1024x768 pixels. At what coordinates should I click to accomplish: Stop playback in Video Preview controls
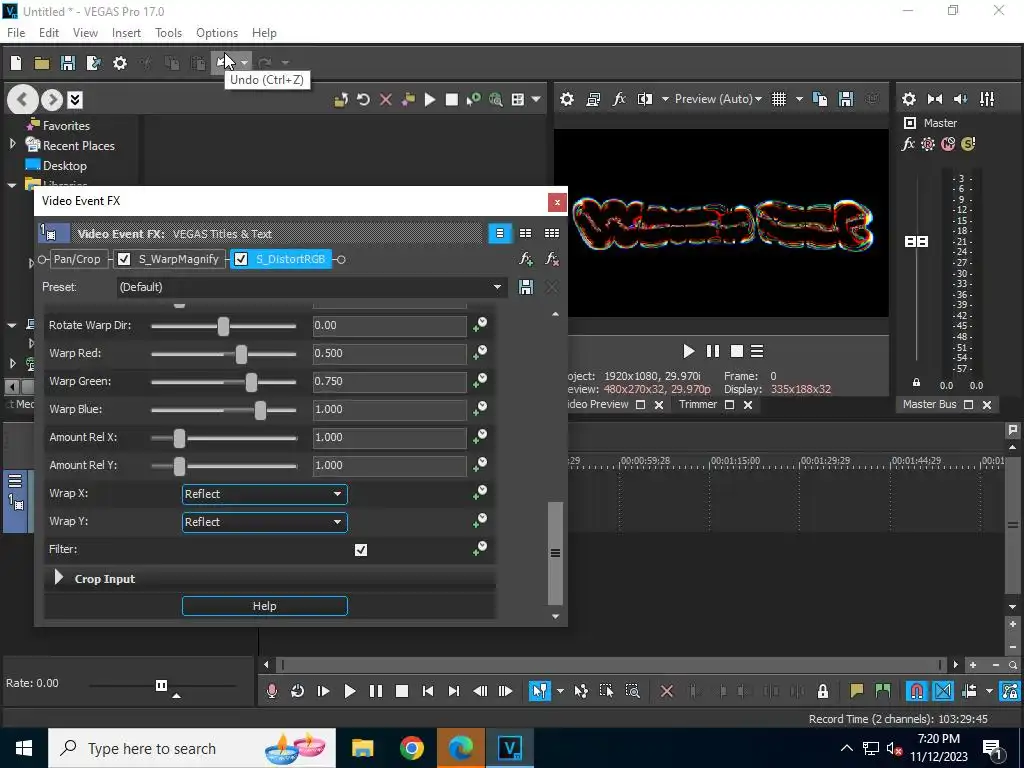click(x=737, y=351)
